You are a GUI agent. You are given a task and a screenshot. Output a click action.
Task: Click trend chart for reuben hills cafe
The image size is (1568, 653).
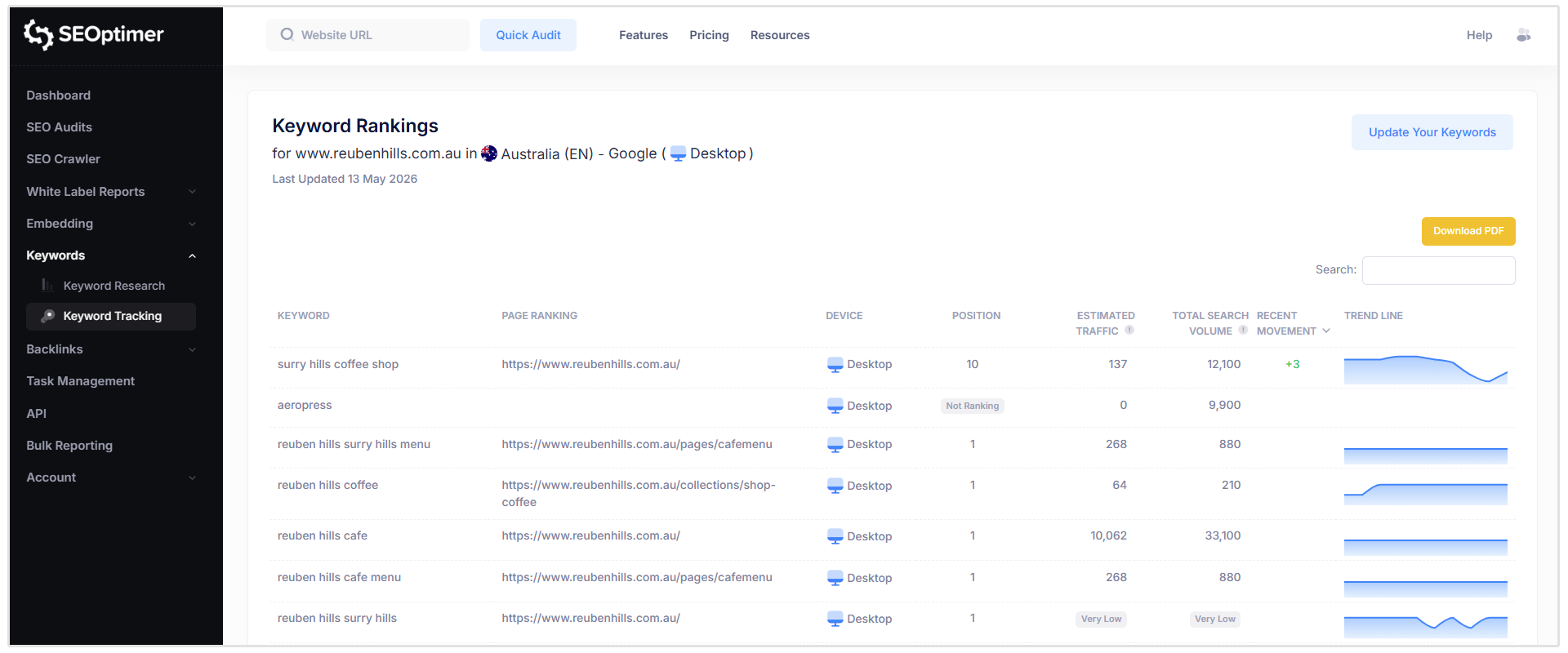click(x=1426, y=547)
